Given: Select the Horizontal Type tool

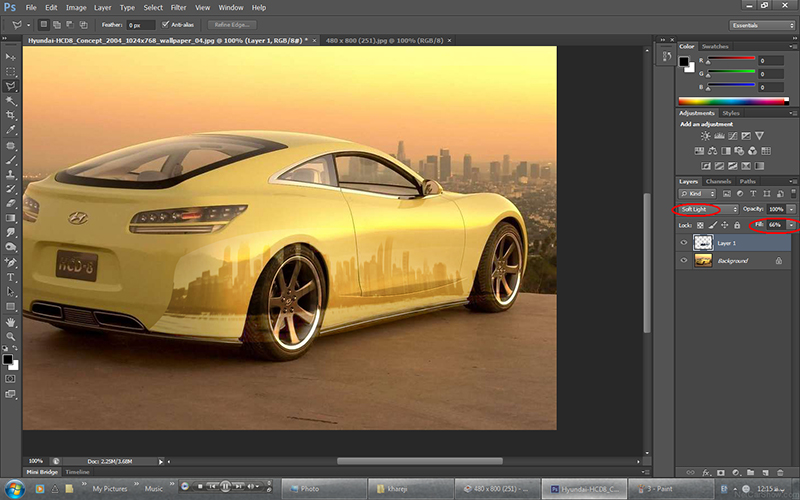Looking at the screenshot, I should click(10, 278).
